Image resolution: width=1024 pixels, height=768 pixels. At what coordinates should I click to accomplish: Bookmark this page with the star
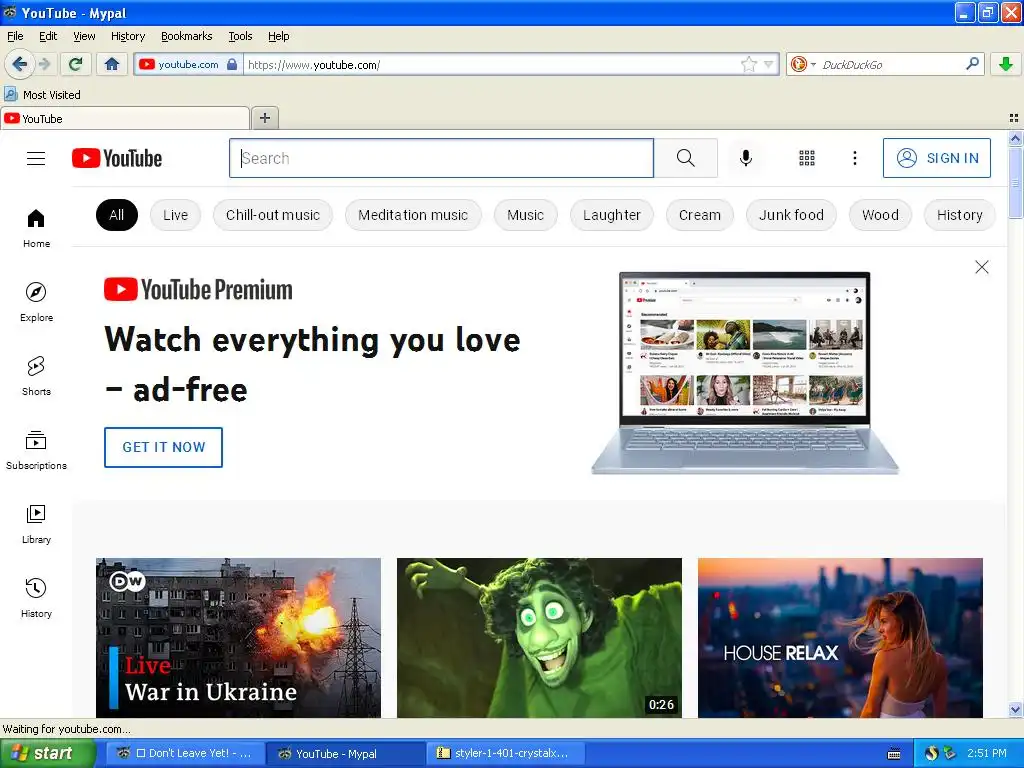tap(748, 64)
